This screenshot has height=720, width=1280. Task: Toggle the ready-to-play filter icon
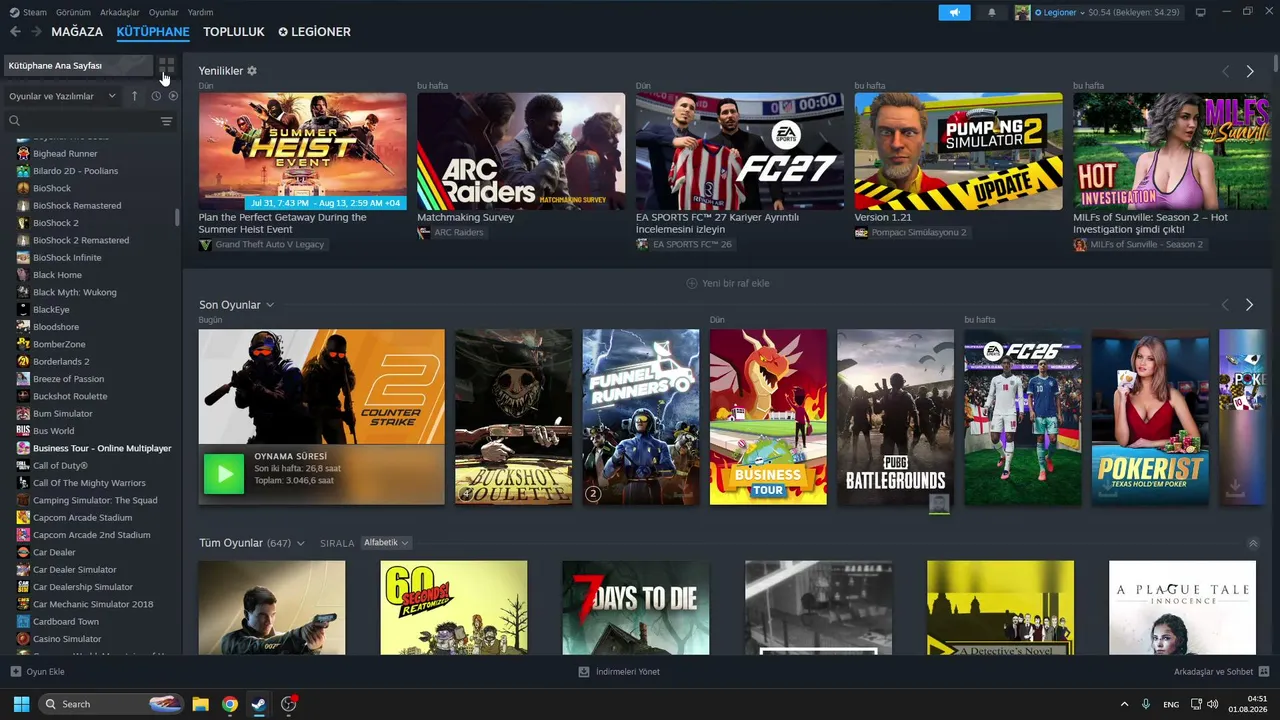coord(173,96)
